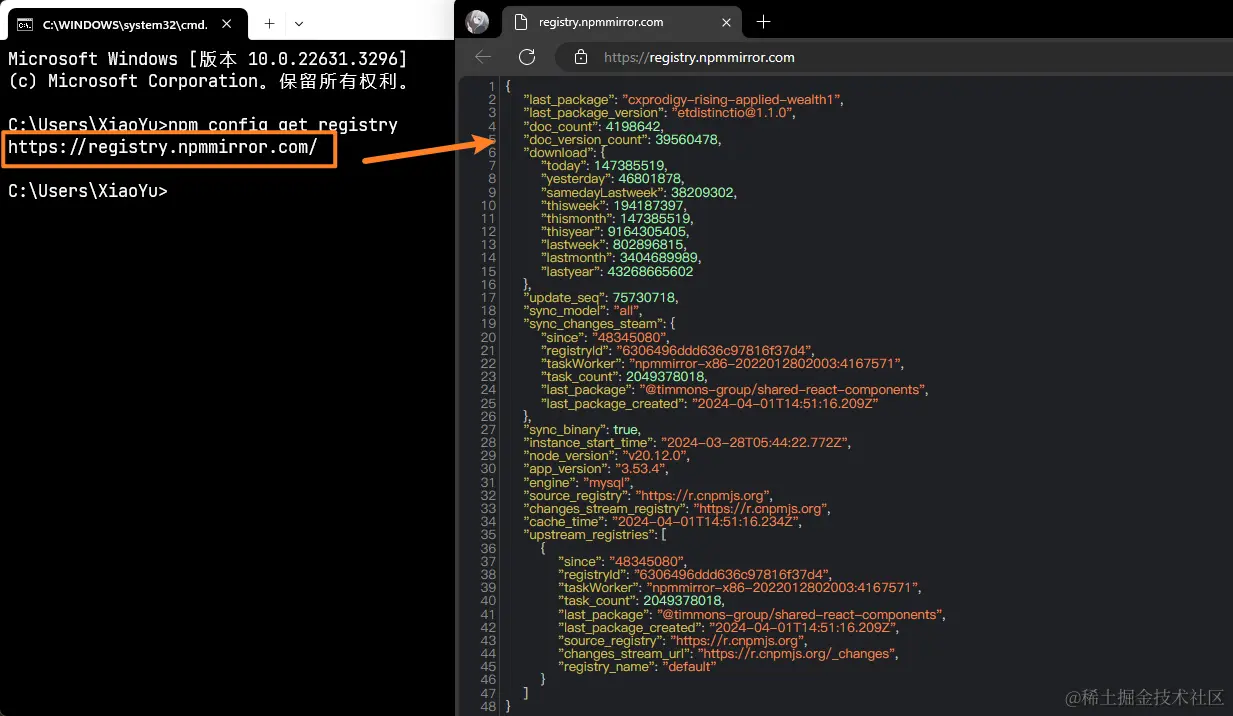
Task: Click "today" download value 147385519
Action: click(x=630, y=166)
